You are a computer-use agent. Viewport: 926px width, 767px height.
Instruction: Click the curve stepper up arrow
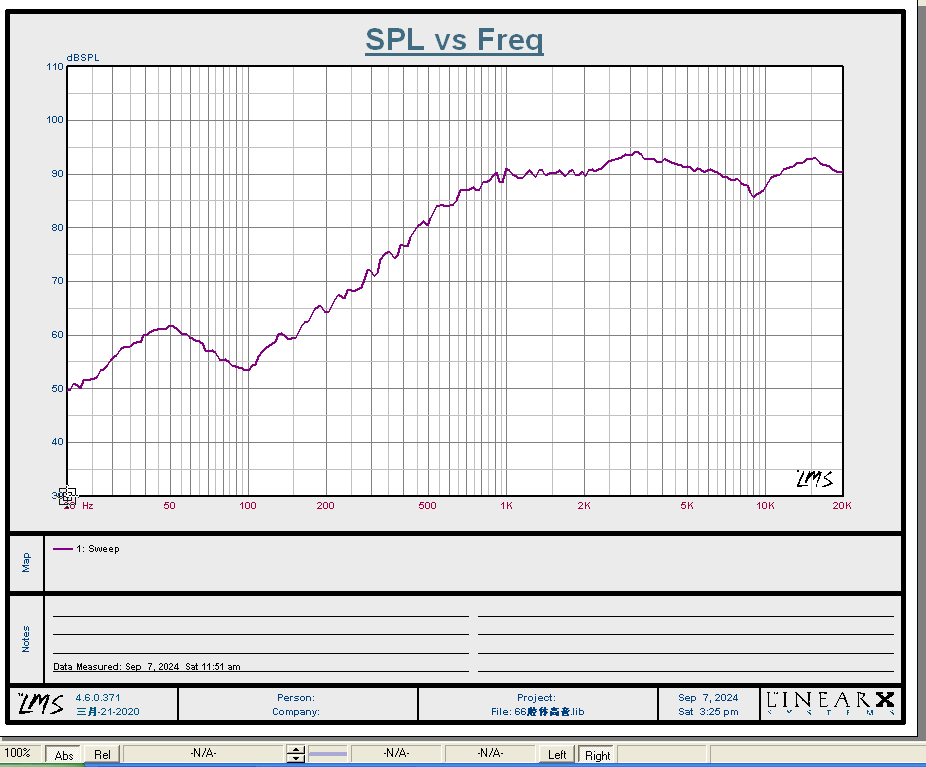(x=295, y=749)
